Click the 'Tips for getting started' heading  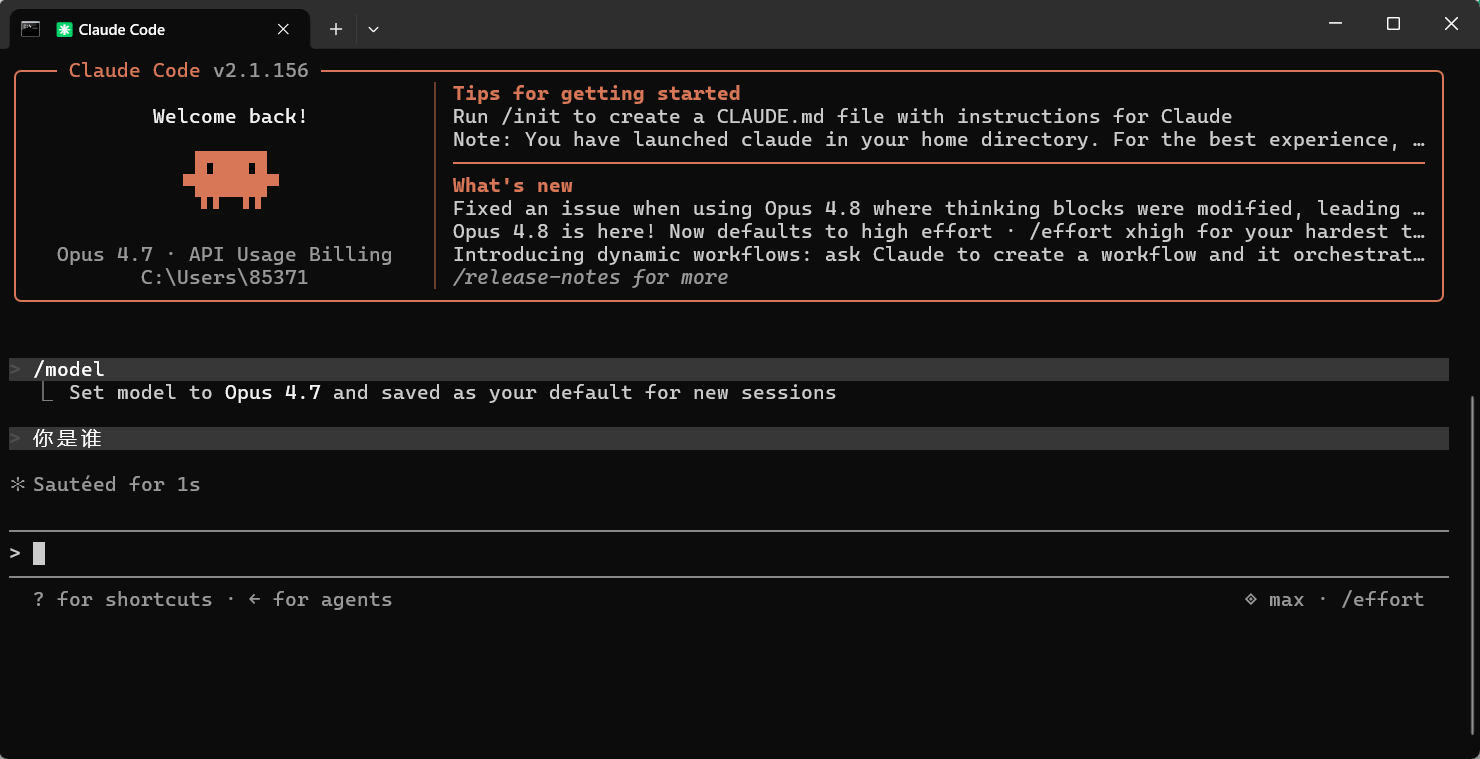(596, 93)
